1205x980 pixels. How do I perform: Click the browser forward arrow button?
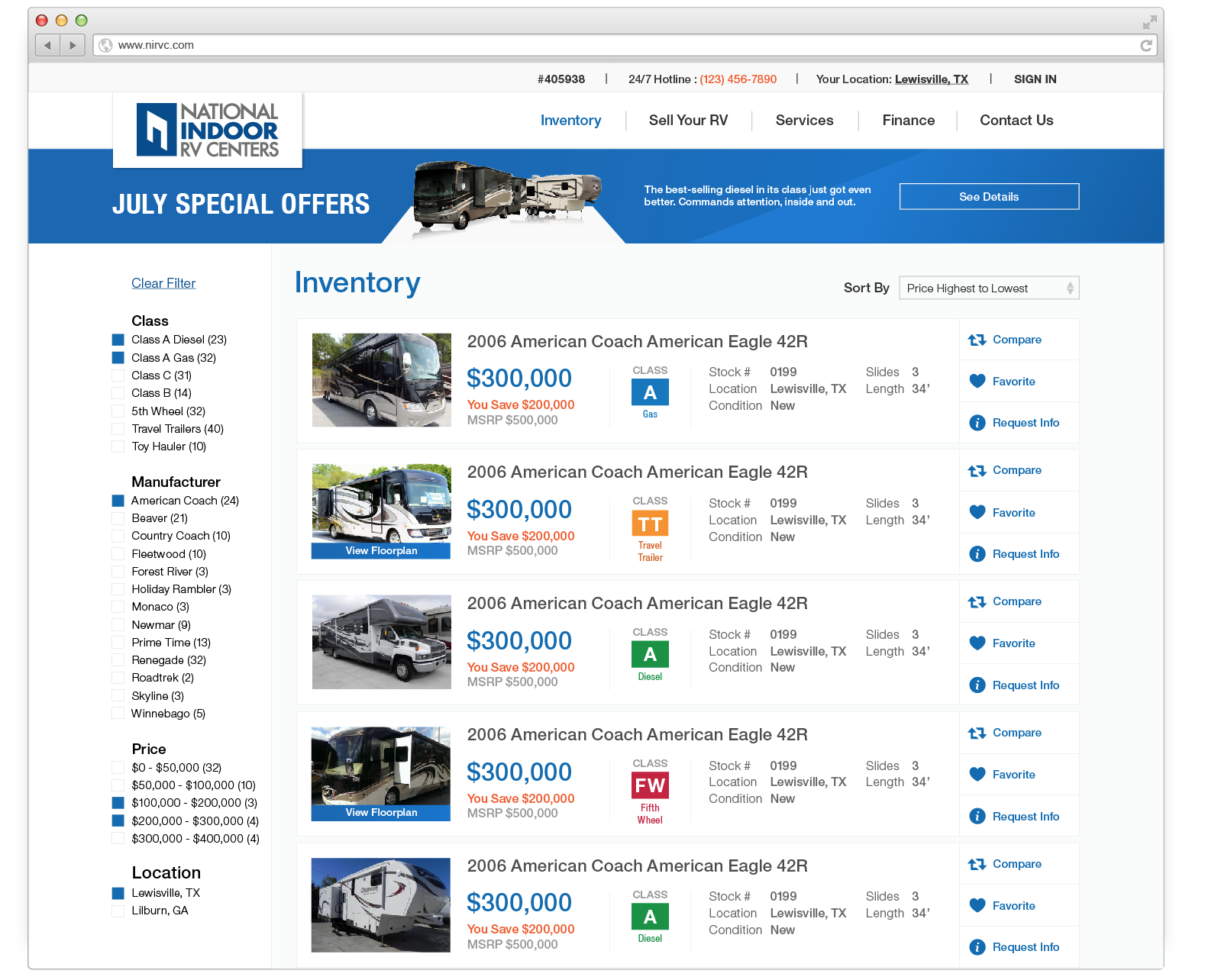tap(73, 45)
